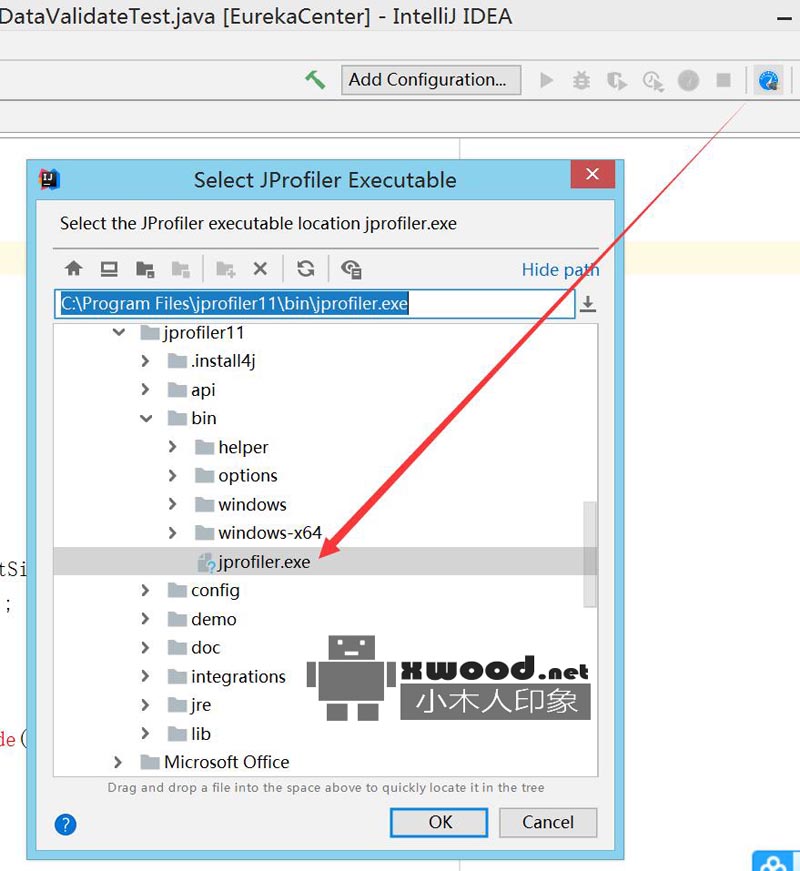Click the blue JProfiler toolbar icon
The width and height of the screenshot is (800, 871).
coord(768,81)
